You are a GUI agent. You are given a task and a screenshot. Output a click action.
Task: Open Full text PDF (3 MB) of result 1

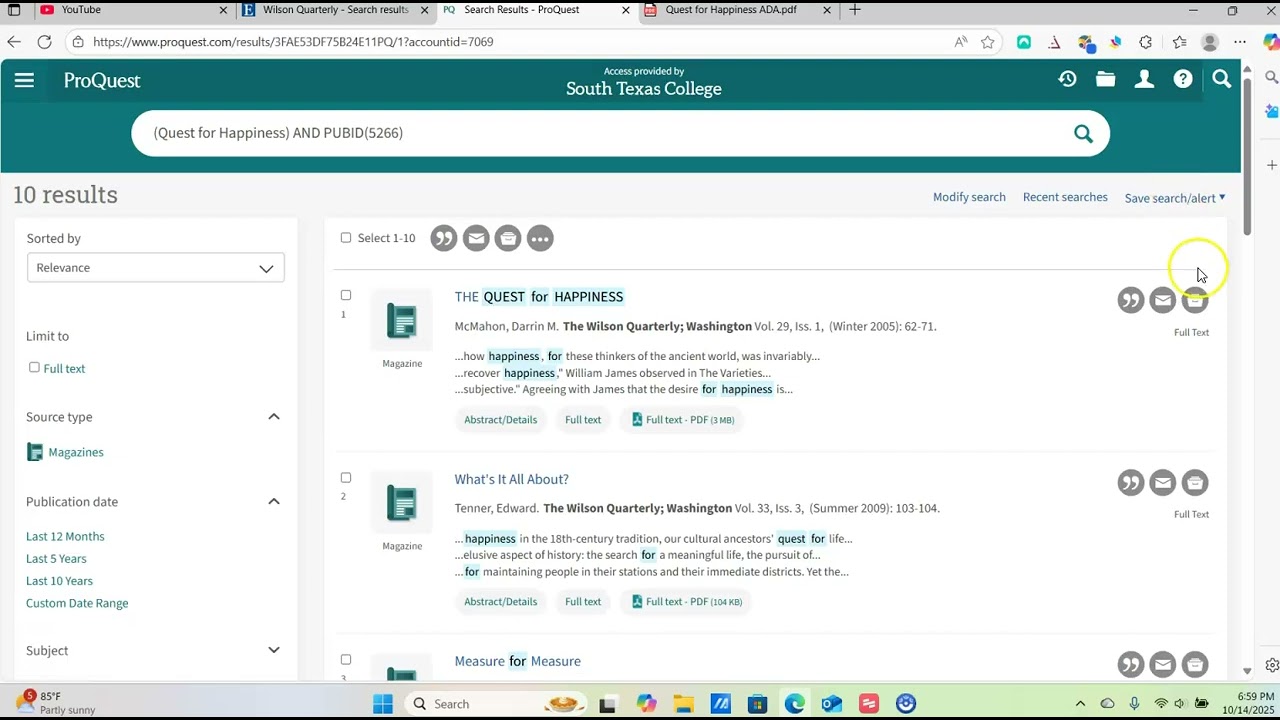pyautogui.click(x=683, y=420)
